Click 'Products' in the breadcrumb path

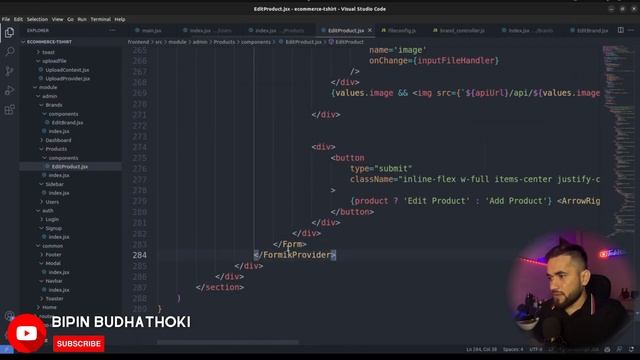(224, 42)
